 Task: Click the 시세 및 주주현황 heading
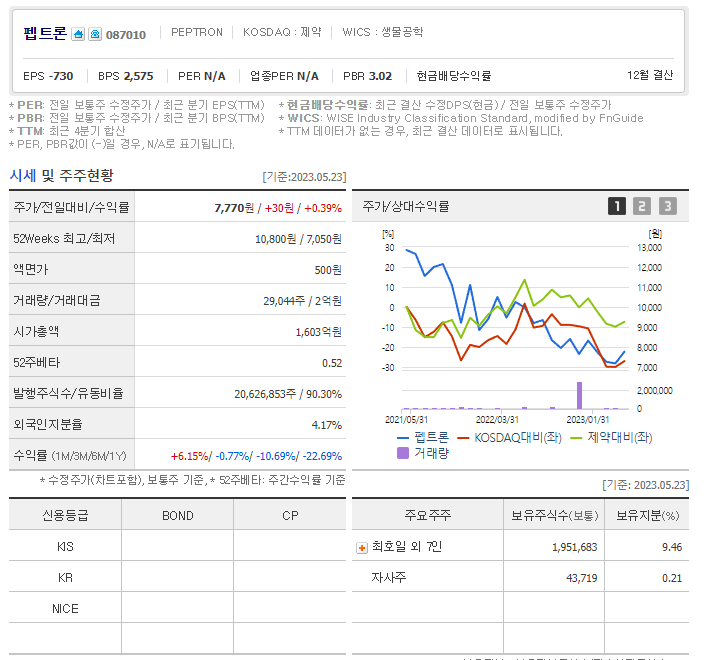62,176
